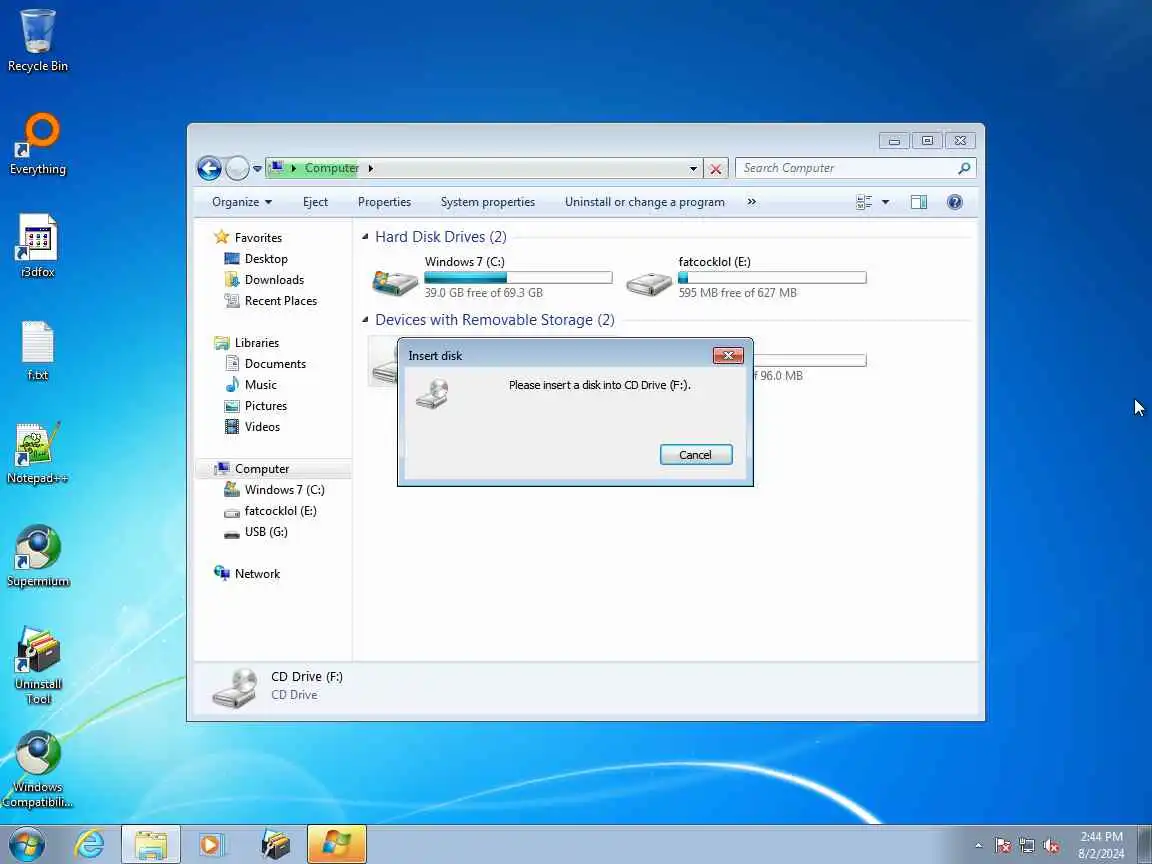Click the blue Help question mark icon
1152x864 pixels.
point(954,202)
